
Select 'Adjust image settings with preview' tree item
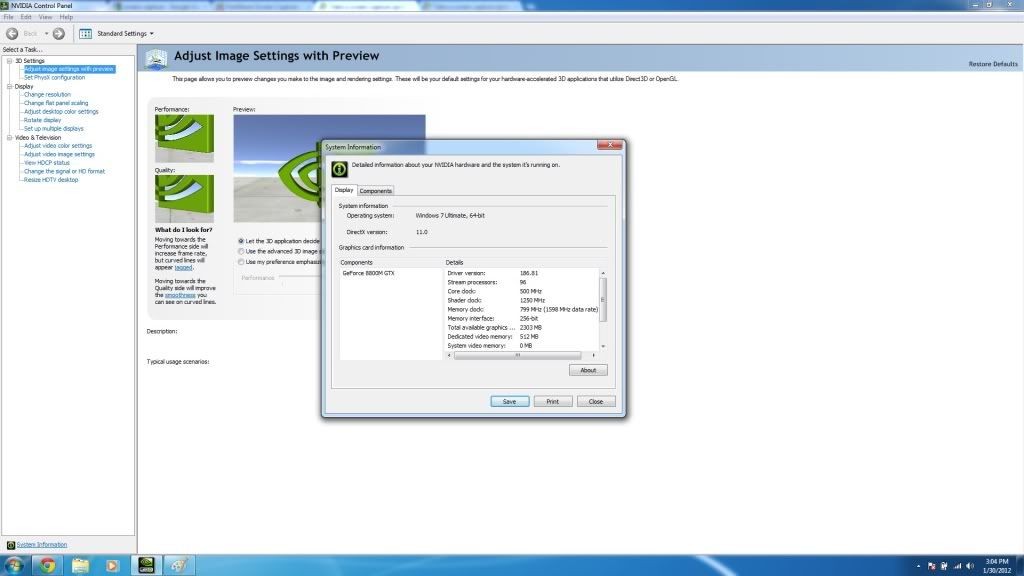pyautogui.click(x=69, y=69)
